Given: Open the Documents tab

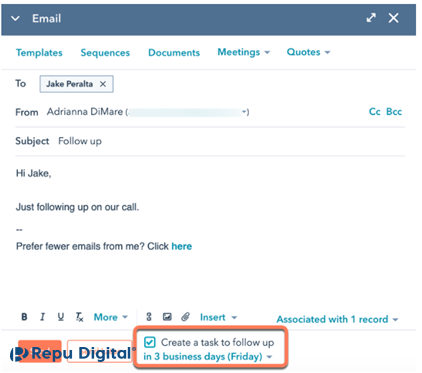Looking at the screenshot, I should point(174,53).
